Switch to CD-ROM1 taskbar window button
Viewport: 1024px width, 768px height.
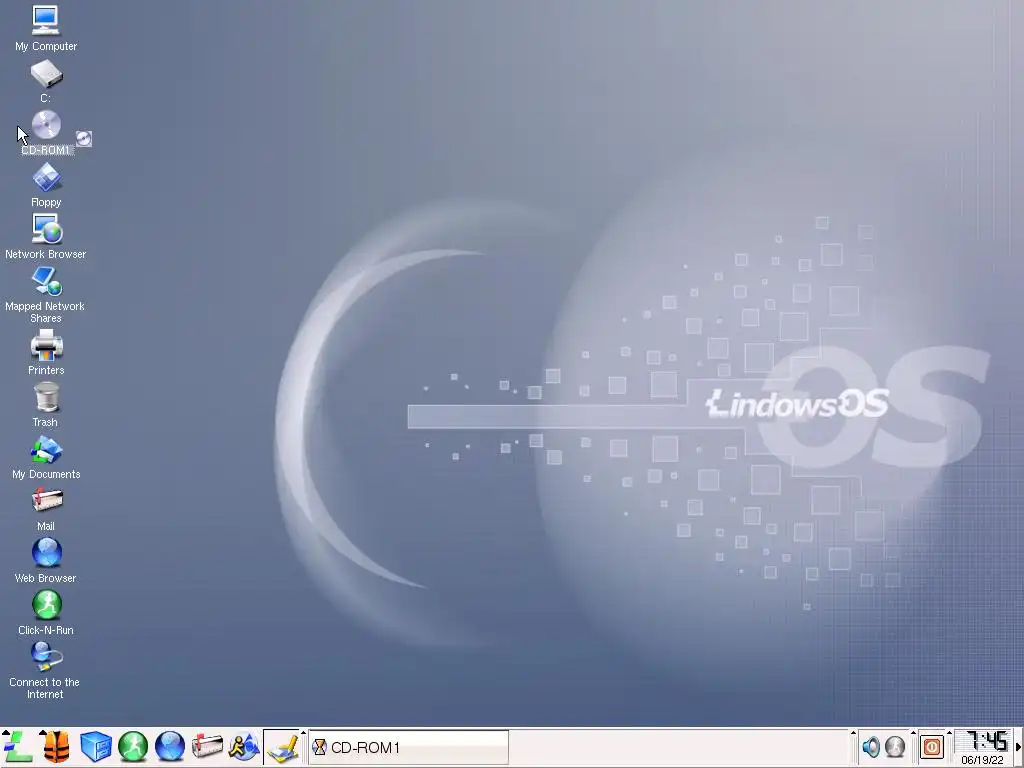click(408, 747)
